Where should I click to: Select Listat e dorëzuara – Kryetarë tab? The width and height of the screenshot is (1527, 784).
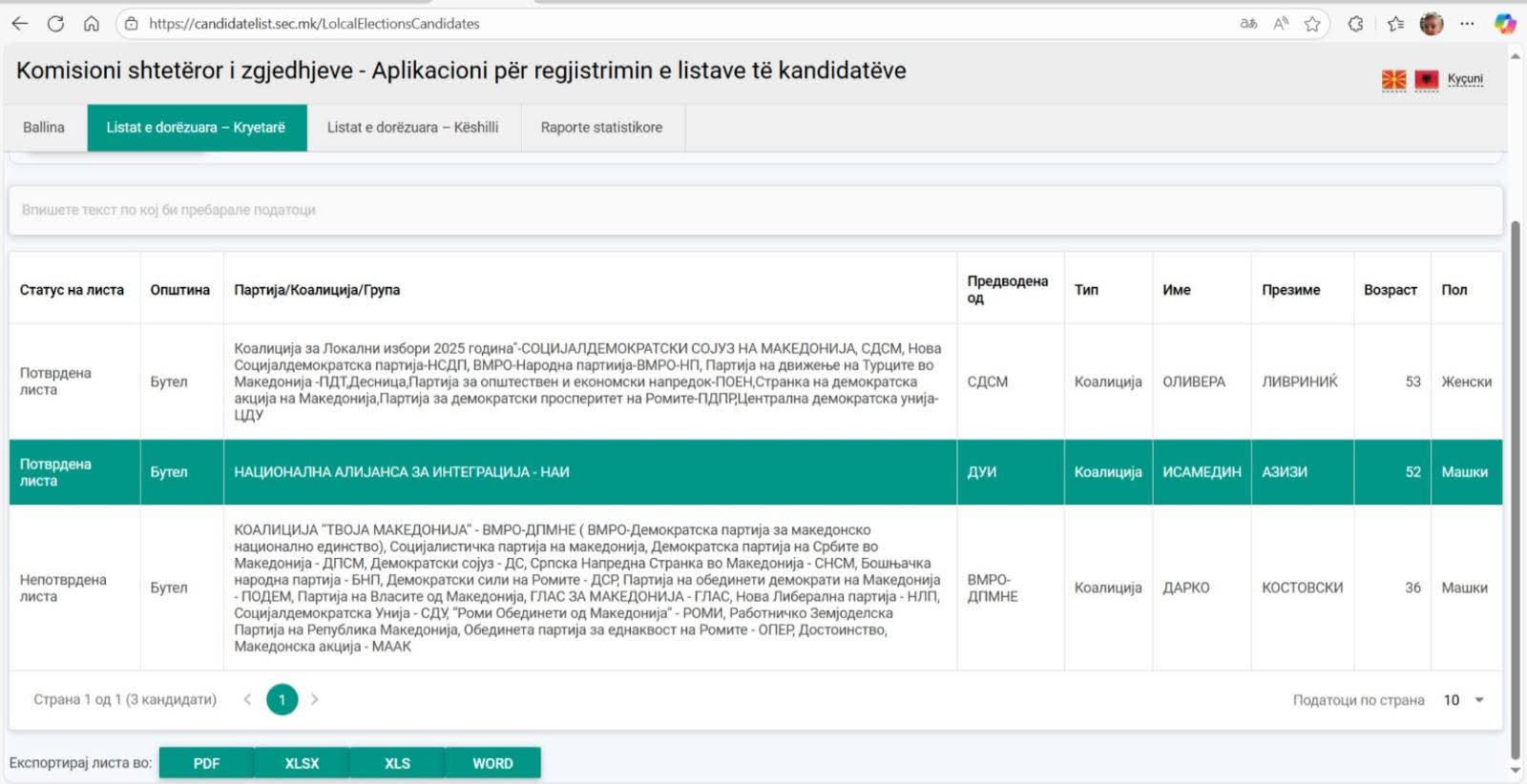[x=197, y=128]
